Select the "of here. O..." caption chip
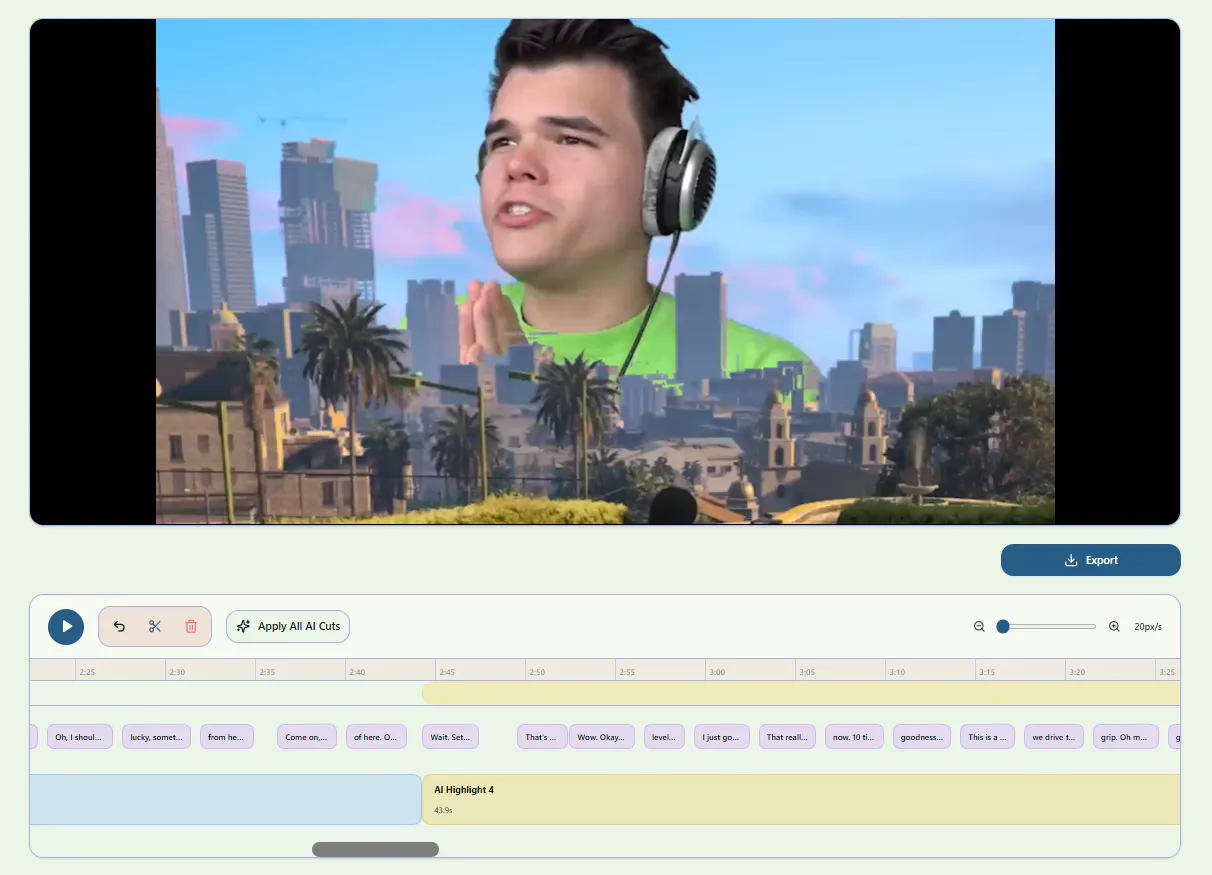This screenshot has height=875, width=1212. pyautogui.click(x=376, y=737)
